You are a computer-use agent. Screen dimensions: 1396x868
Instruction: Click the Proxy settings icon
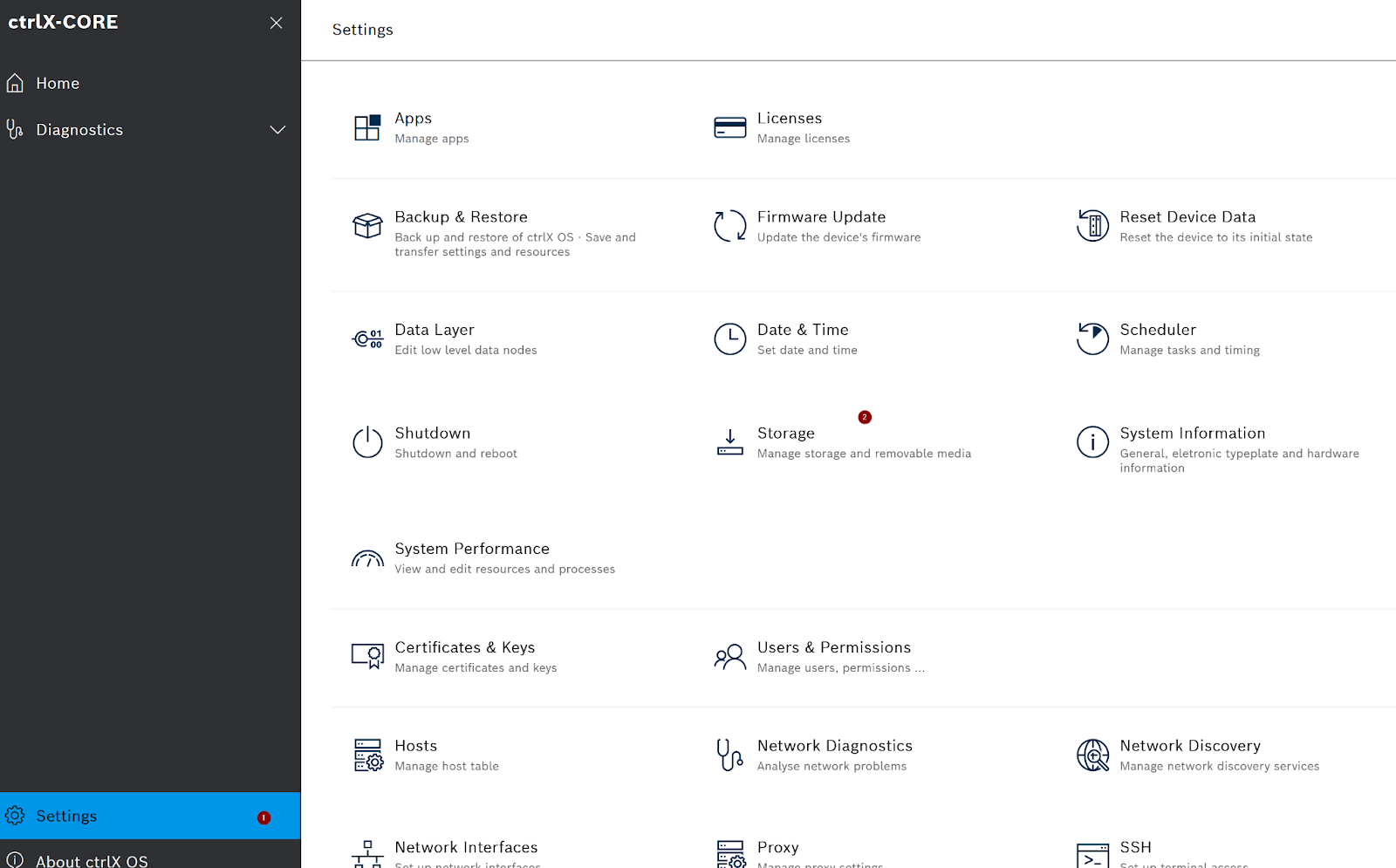click(730, 854)
